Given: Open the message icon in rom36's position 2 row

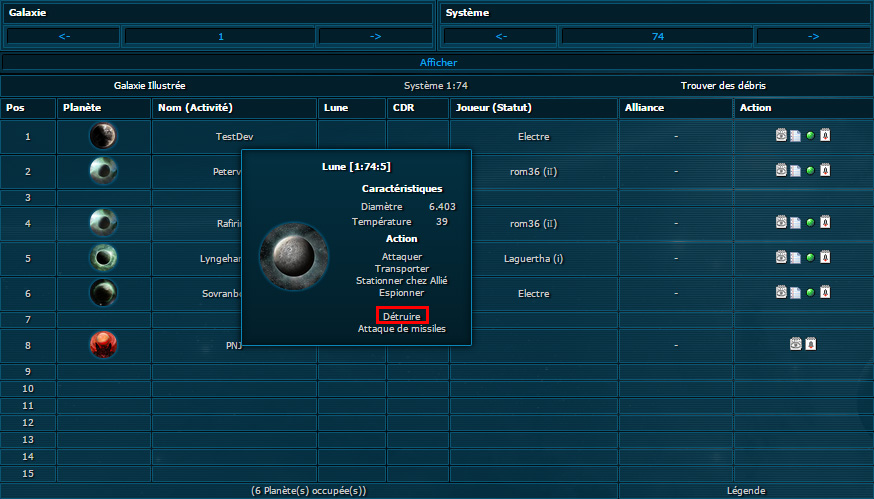Looking at the screenshot, I should tap(795, 171).
